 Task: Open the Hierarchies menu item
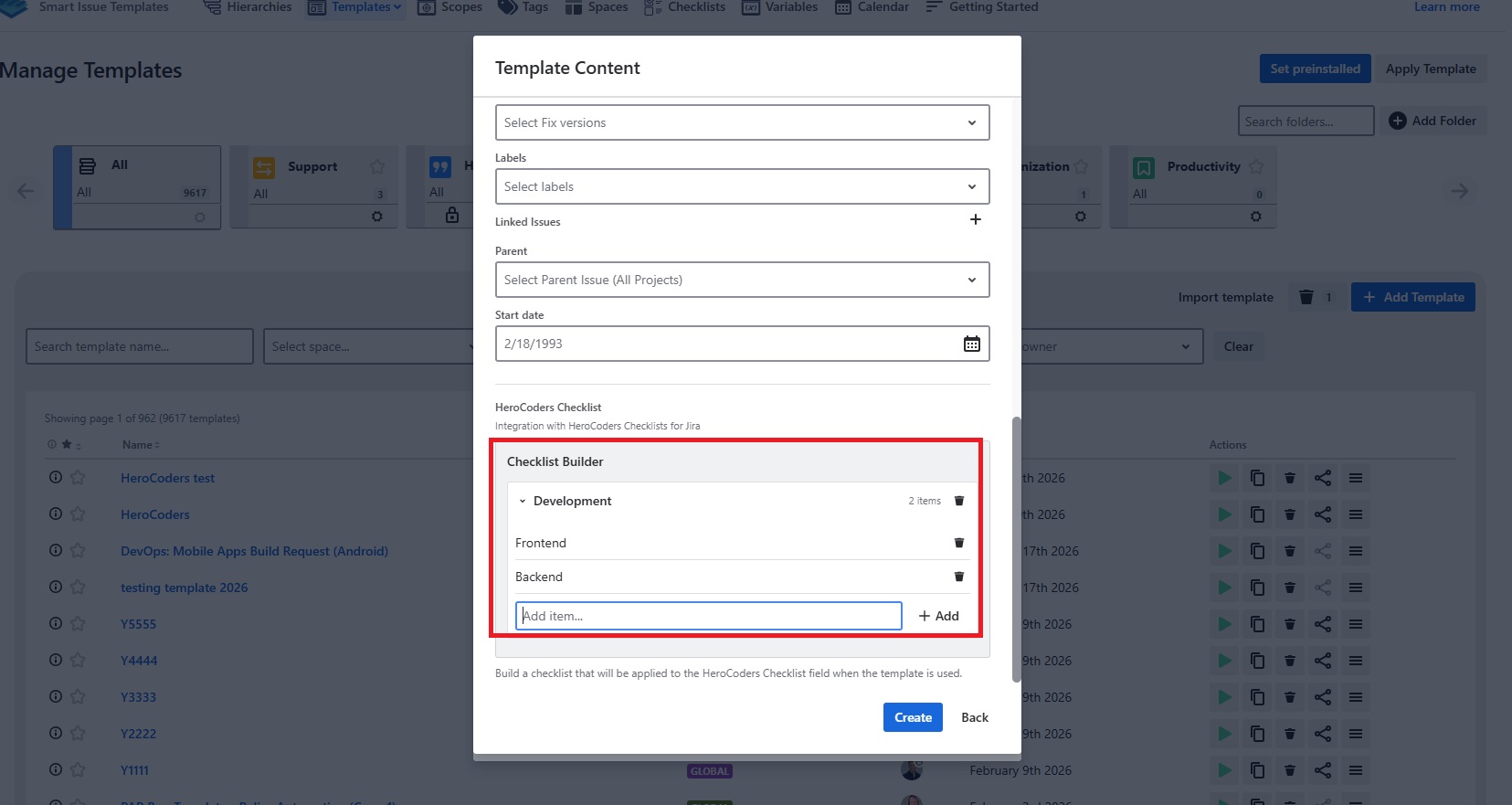[248, 7]
